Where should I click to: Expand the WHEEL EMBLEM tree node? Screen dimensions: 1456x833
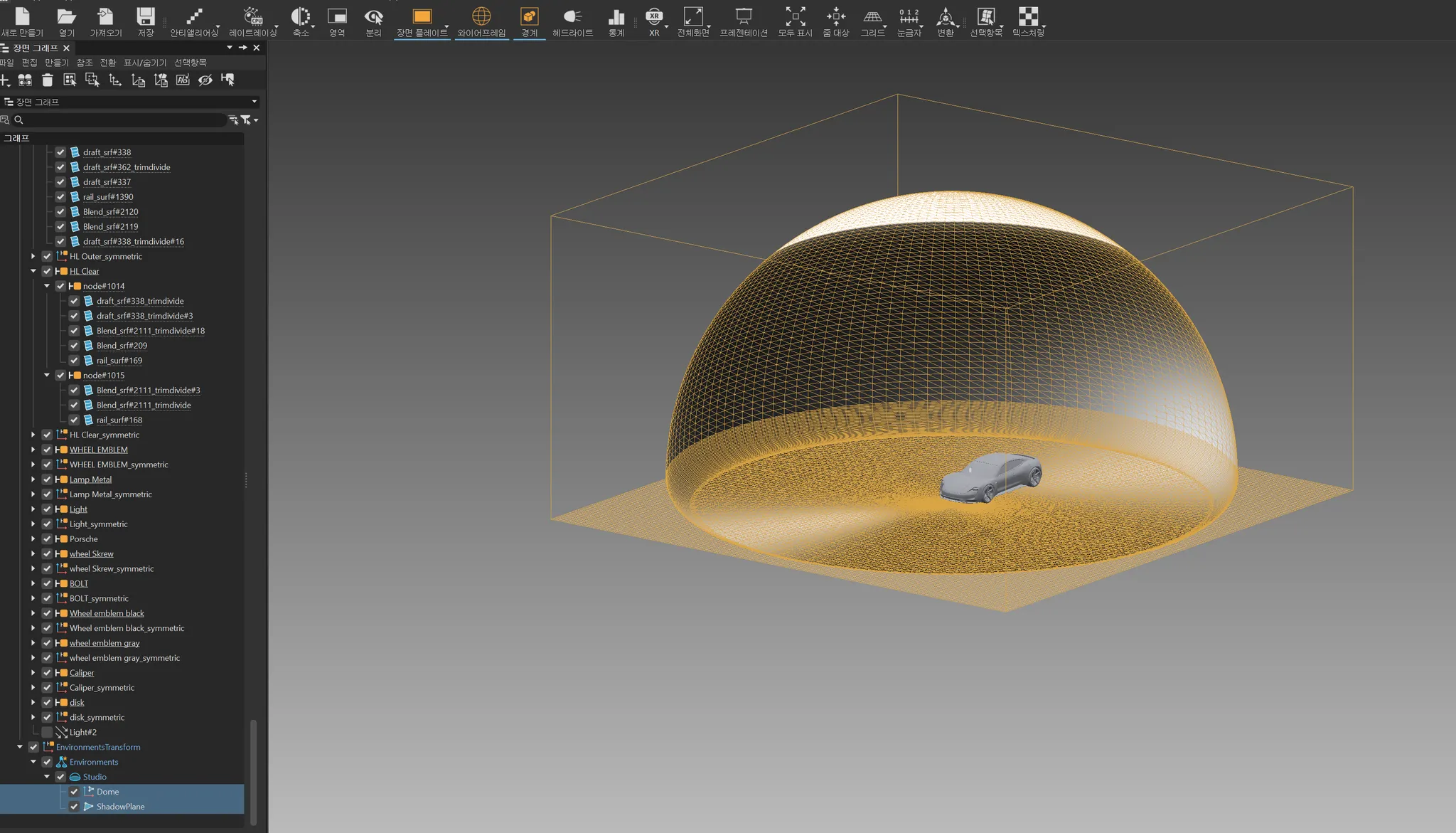click(33, 450)
